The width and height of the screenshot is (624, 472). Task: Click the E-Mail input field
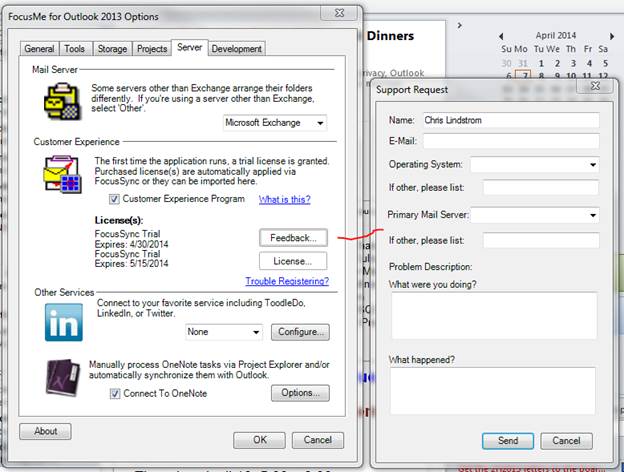tap(511, 141)
